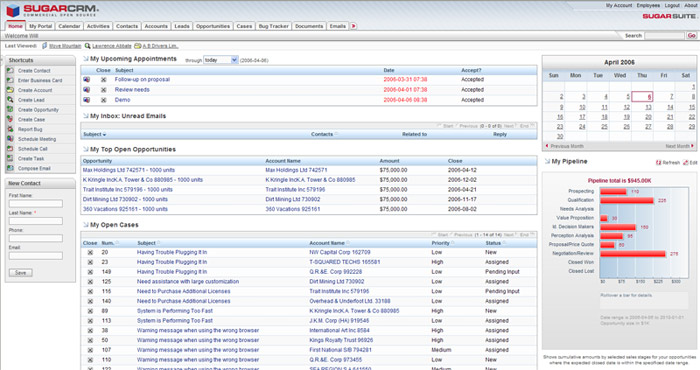Open the Documents tab
The width and height of the screenshot is (700, 370).
[309, 26]
